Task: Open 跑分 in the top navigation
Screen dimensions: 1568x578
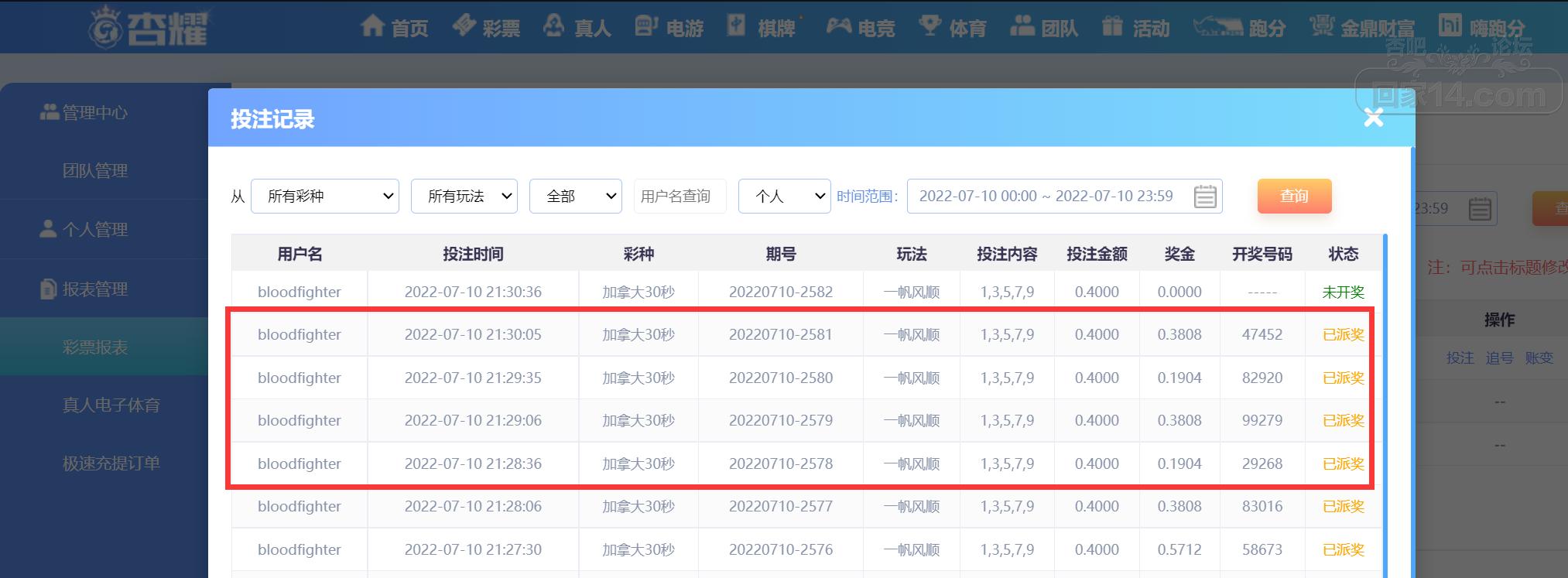Action: [x=1239, y=28]
